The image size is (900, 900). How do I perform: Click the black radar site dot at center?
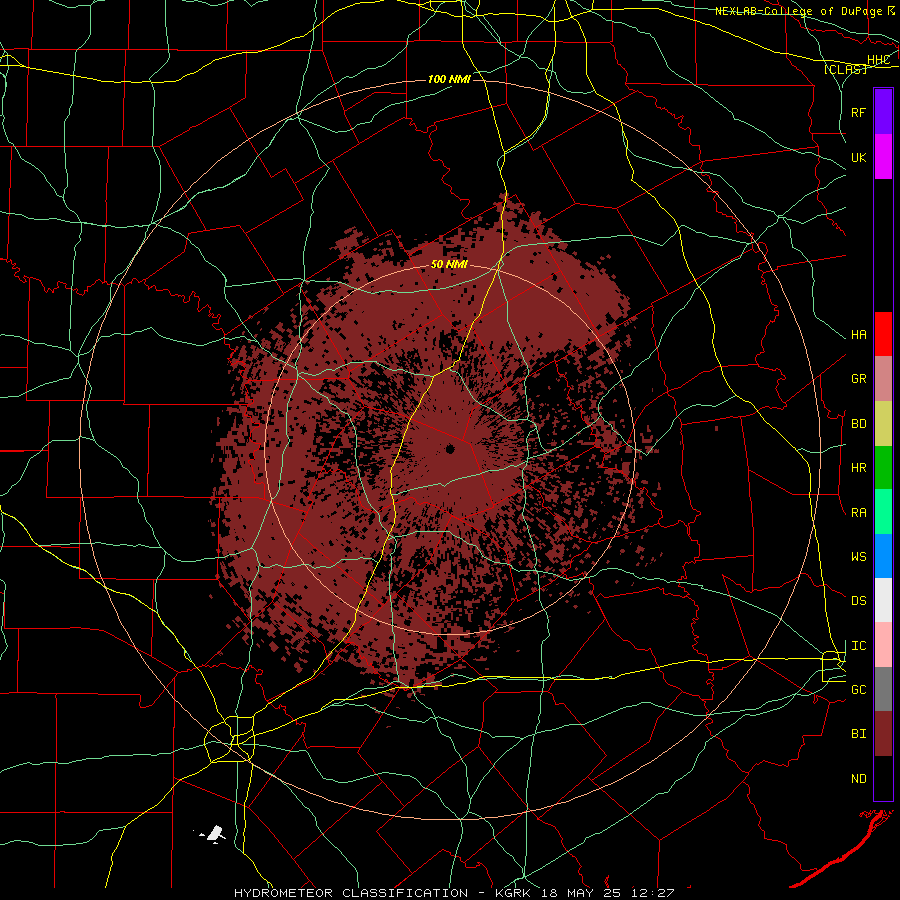point(450,449)
